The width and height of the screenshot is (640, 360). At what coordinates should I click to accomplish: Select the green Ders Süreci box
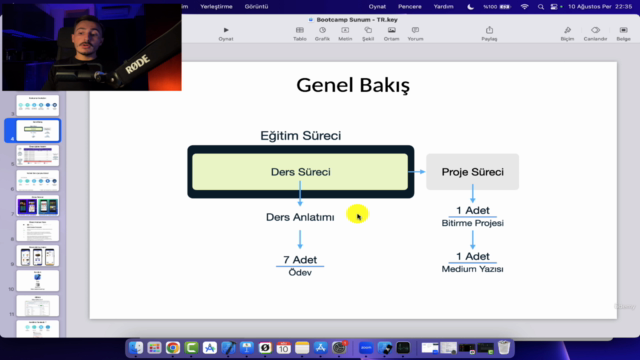pos(300,172)
